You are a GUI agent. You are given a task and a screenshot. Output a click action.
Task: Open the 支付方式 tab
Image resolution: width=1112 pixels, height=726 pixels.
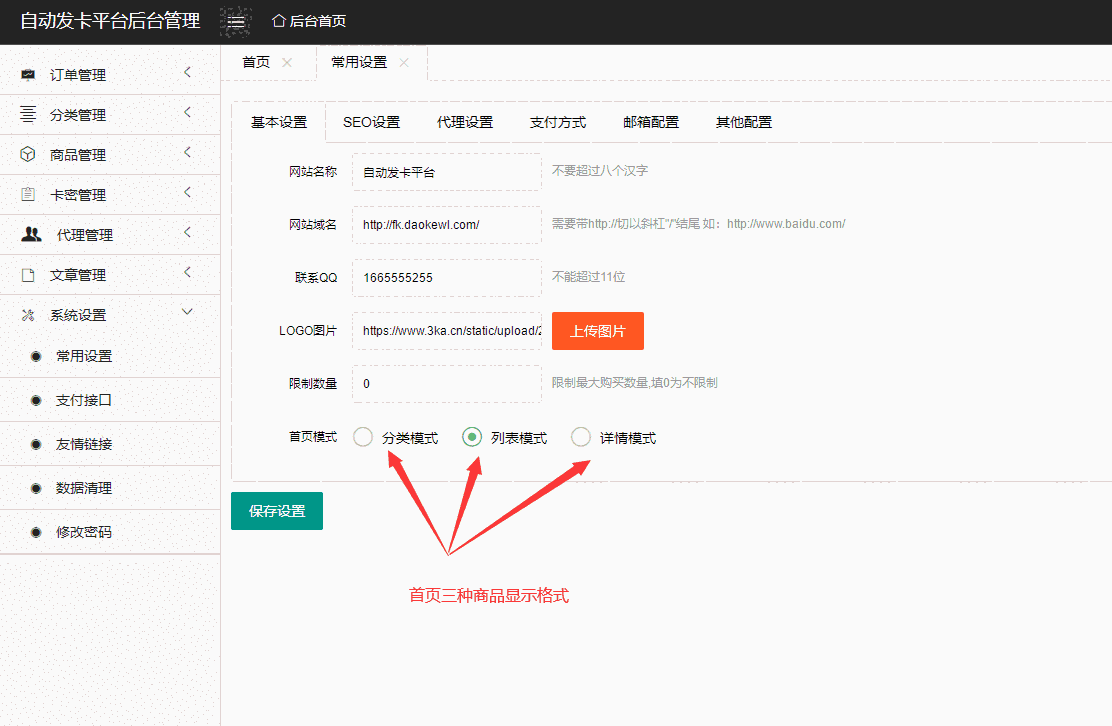558,122
